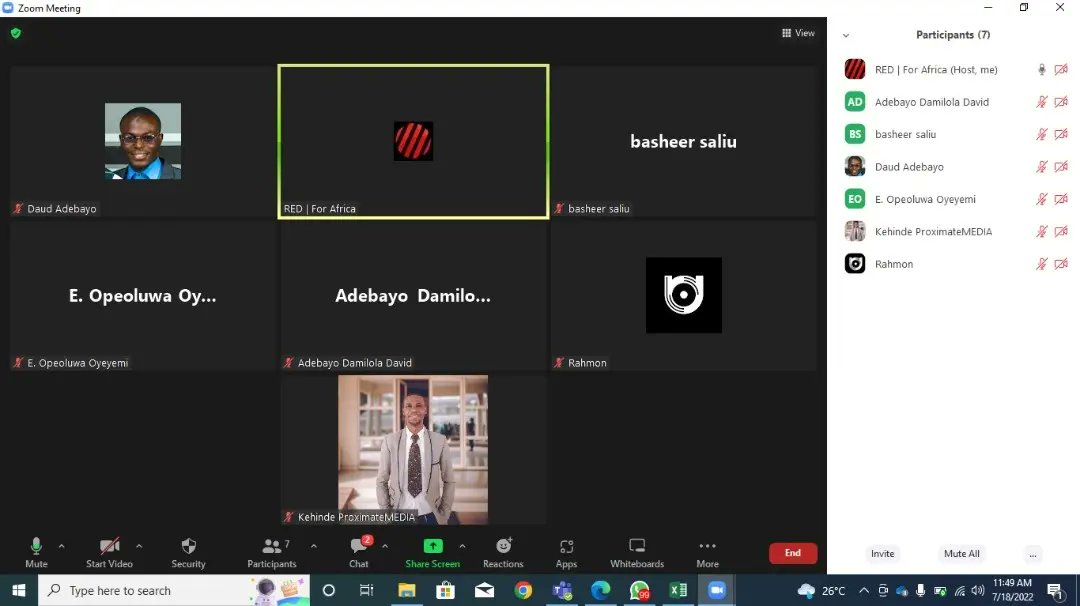Open Excel from the taskbar
The image size is (1080, 606).
678,590
